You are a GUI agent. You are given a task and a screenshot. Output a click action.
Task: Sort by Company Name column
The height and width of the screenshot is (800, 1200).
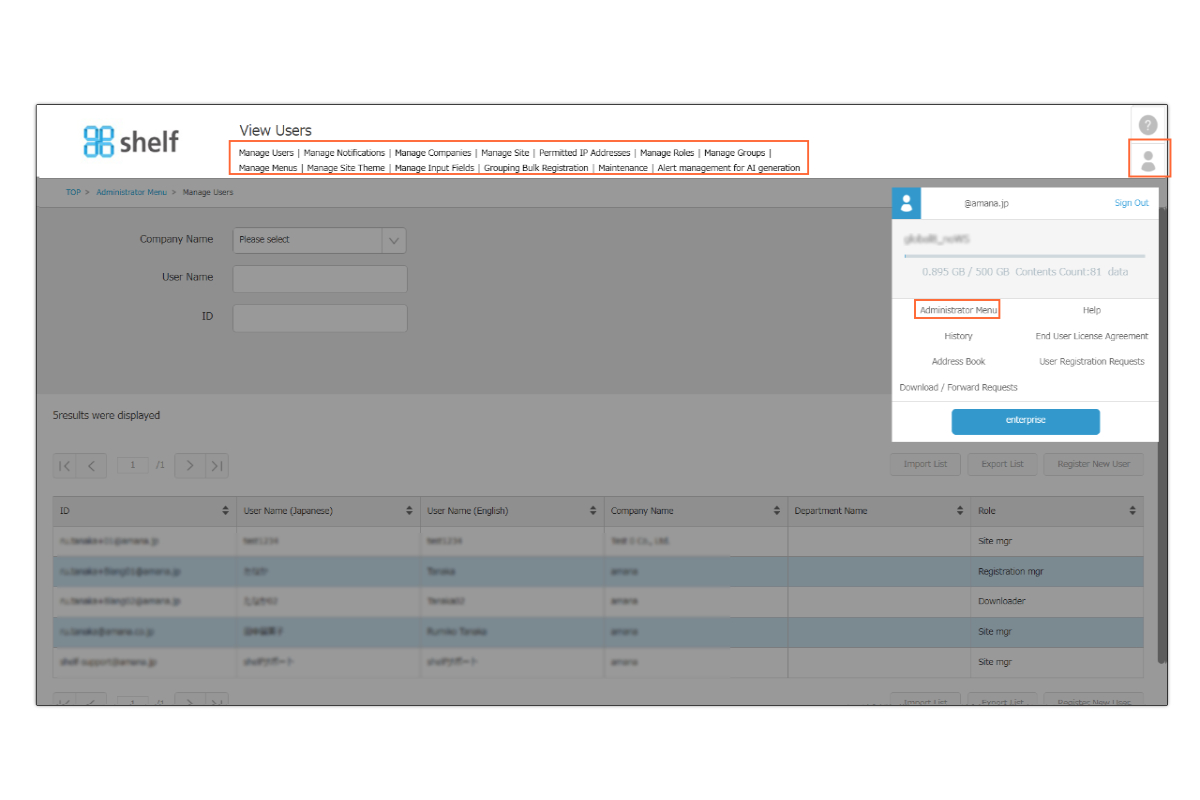tap(777, 511)
